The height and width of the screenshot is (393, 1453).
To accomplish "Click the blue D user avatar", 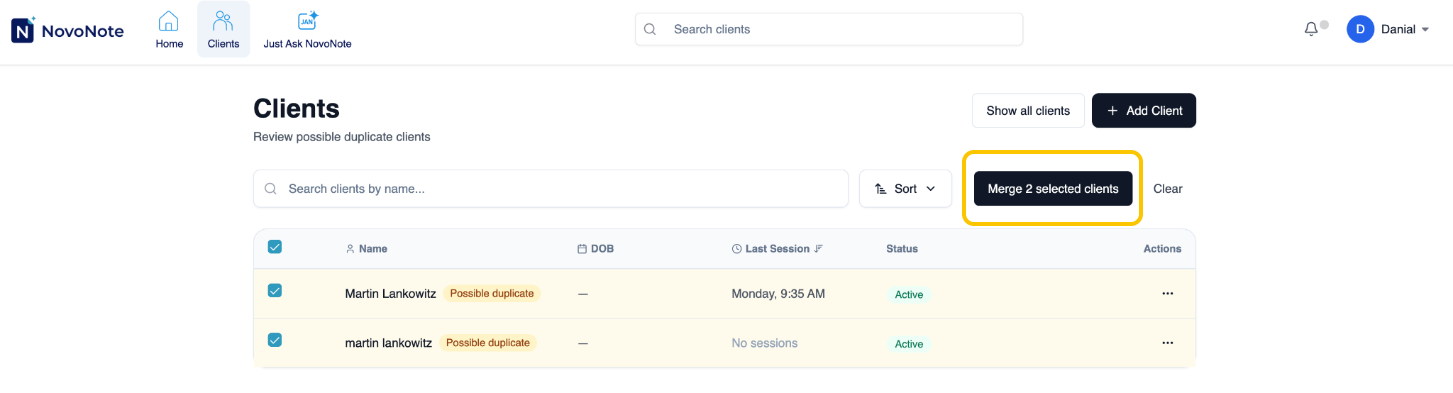I will (x=1360, y=29).
